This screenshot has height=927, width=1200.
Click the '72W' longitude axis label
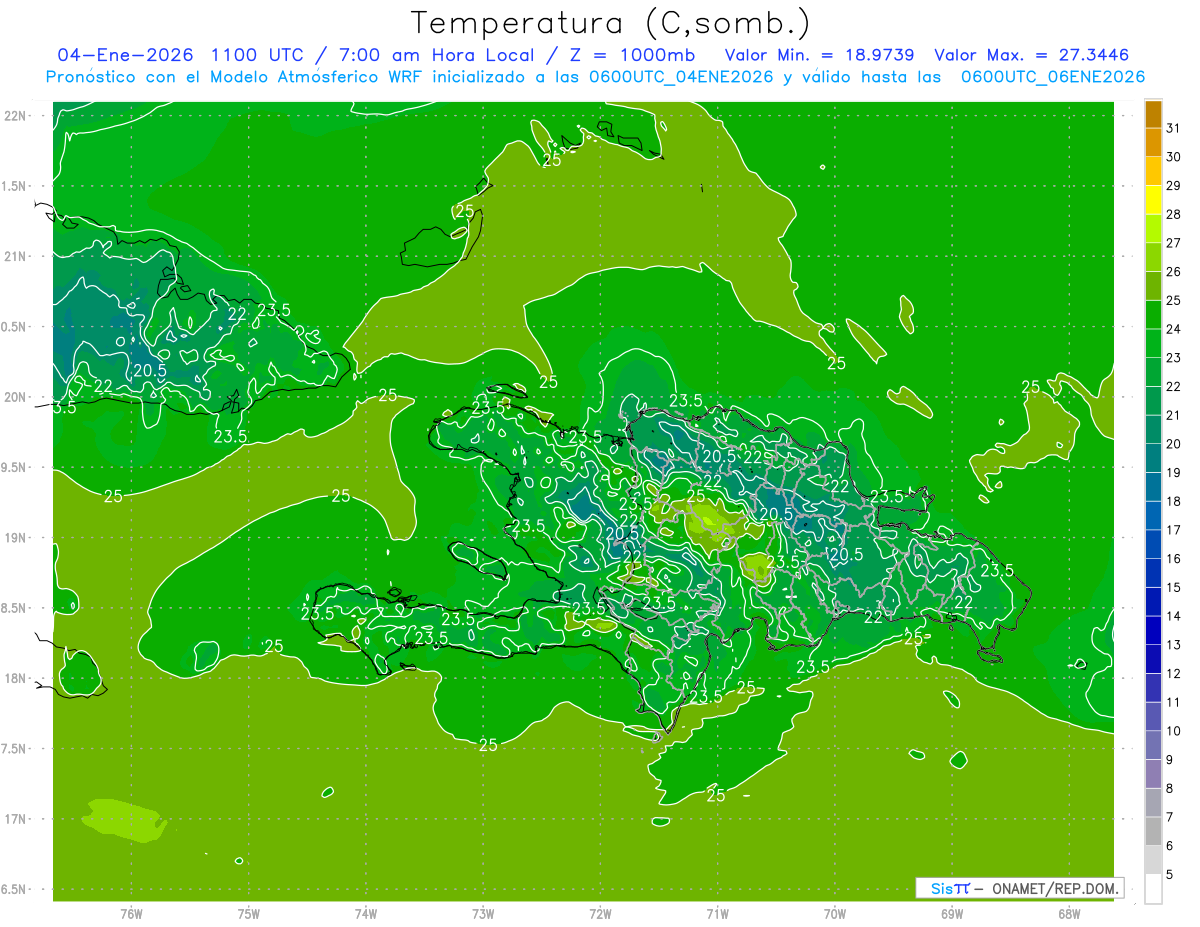pos(601,913)
